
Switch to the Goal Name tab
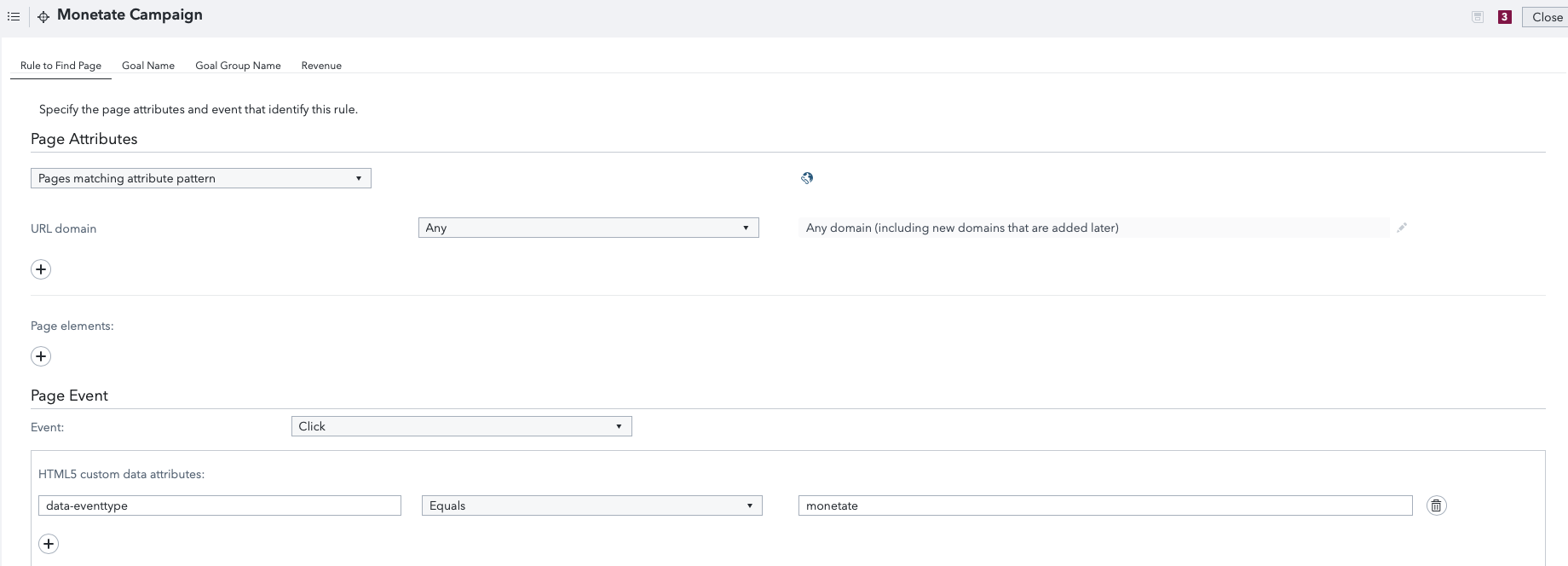(x=148, y=66)
